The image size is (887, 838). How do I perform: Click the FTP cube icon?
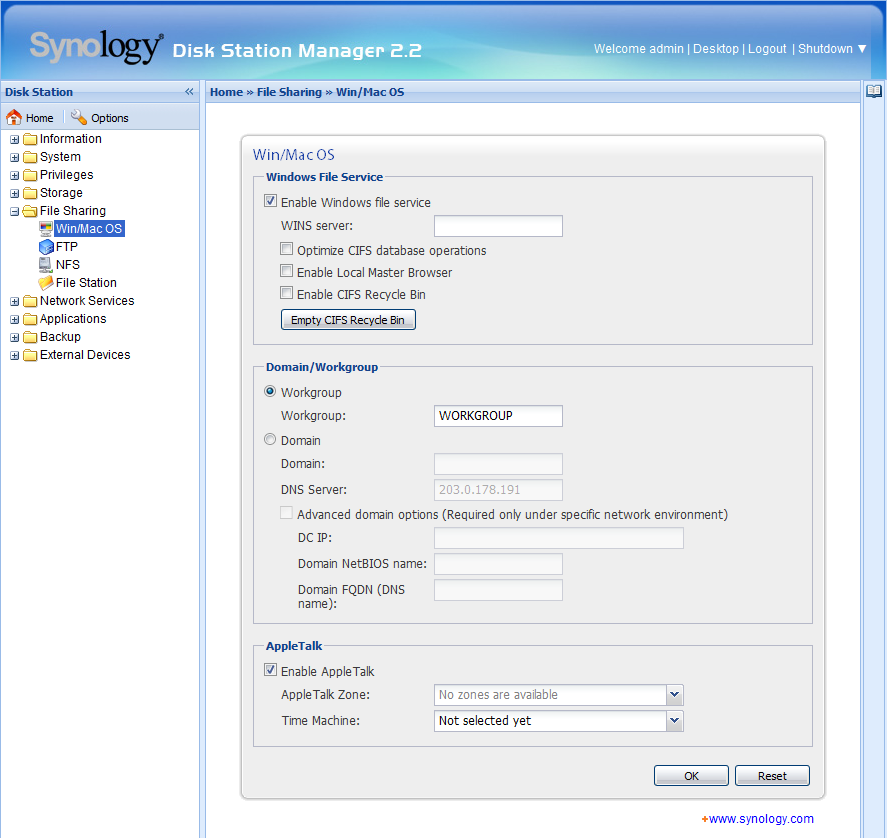[46, 247]
